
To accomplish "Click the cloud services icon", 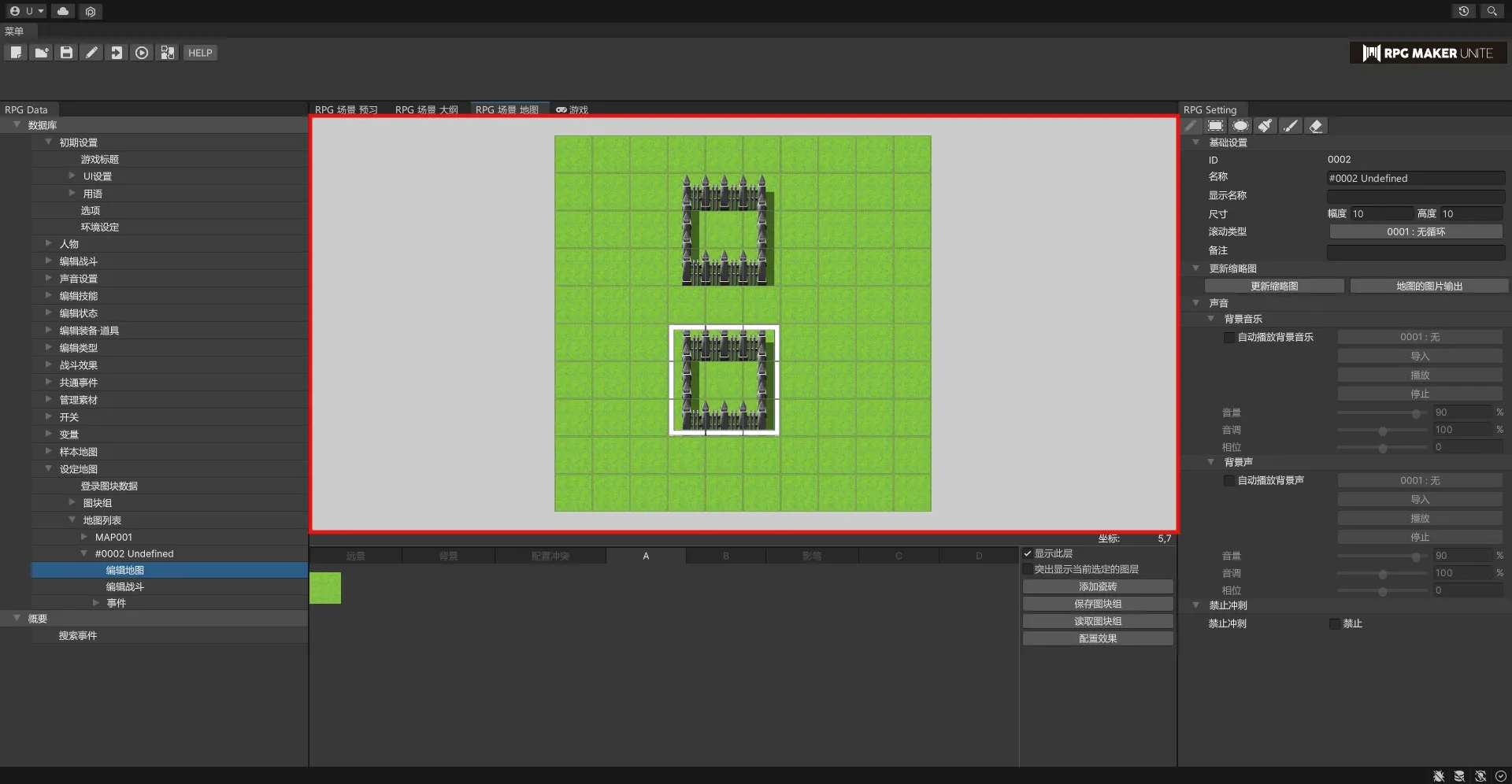I will coord(63,11).
